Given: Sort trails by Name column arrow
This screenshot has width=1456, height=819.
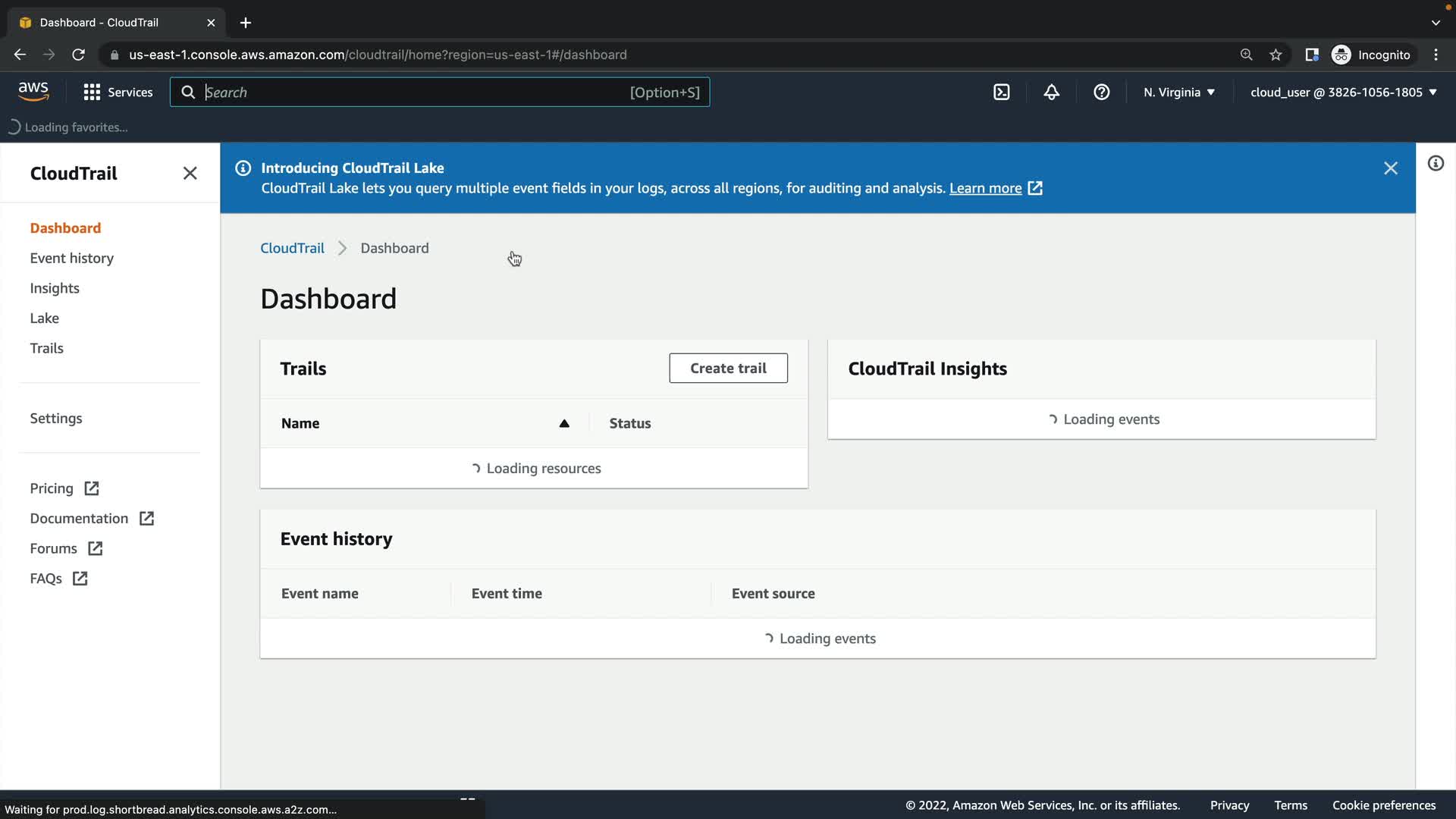Looking at the screenshot, I should coord(563,424).
